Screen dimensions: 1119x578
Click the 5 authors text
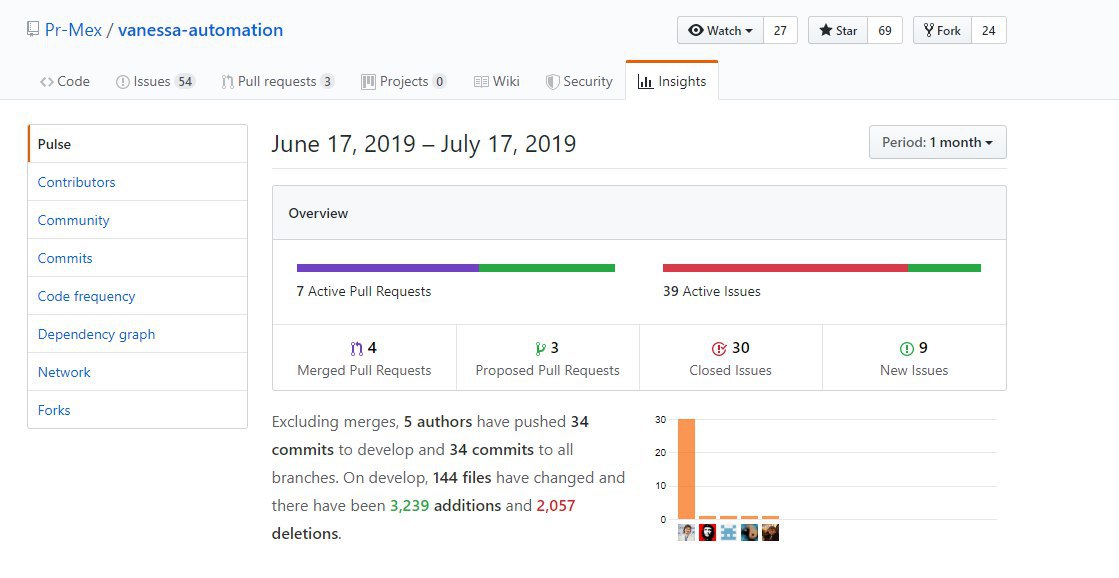[x=437, y=422]
